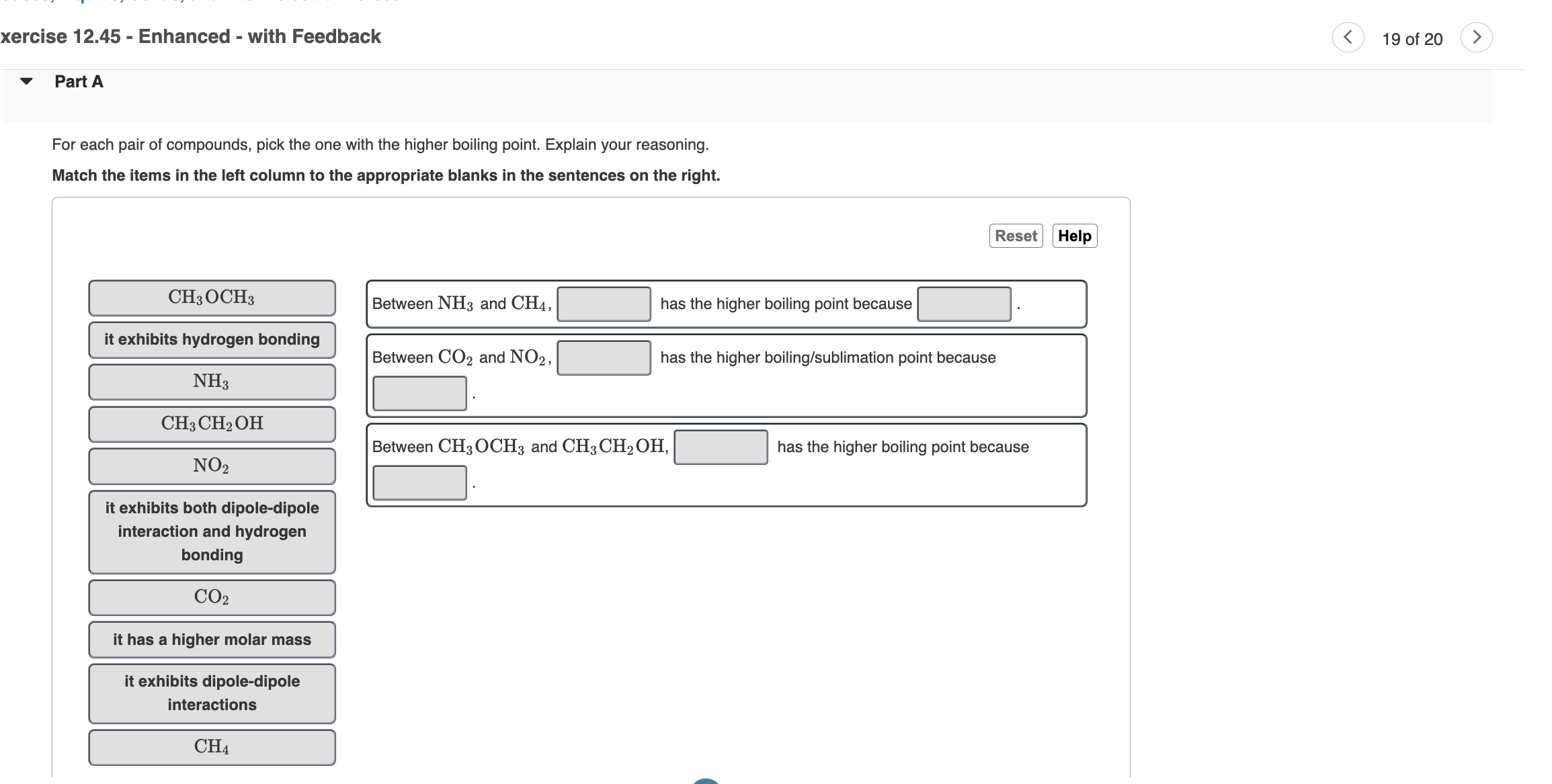The height and width of the screenshot is (784, 1552).
Task: Click first blank after NH3 and CH4
Action: [x=604, y=304]
